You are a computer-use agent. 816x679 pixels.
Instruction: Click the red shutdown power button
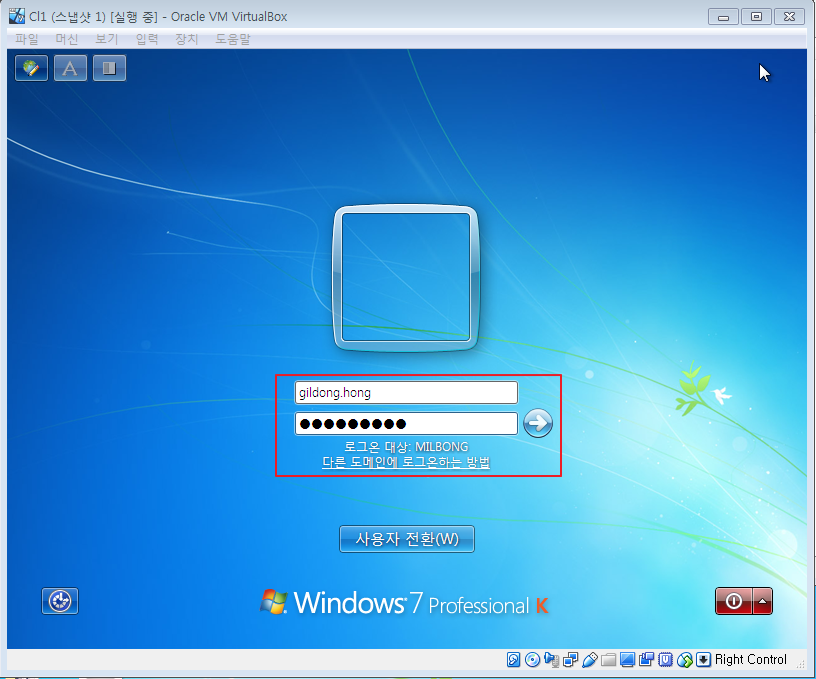pyautogui.click(x=734, y=601)
